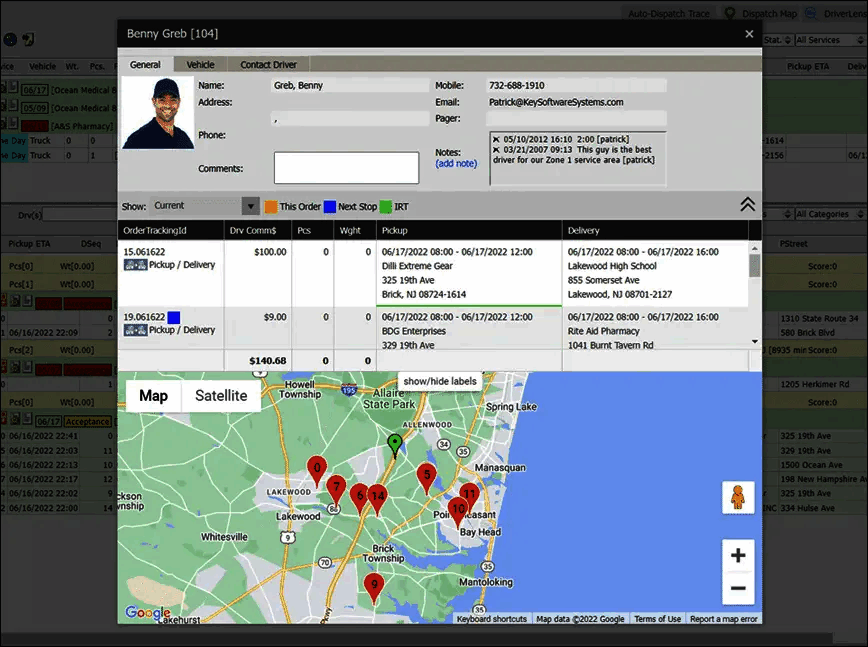Screen dimensions: 868x647
Task: Click inside the Comments text box
Action: click(x=346, y=168)
